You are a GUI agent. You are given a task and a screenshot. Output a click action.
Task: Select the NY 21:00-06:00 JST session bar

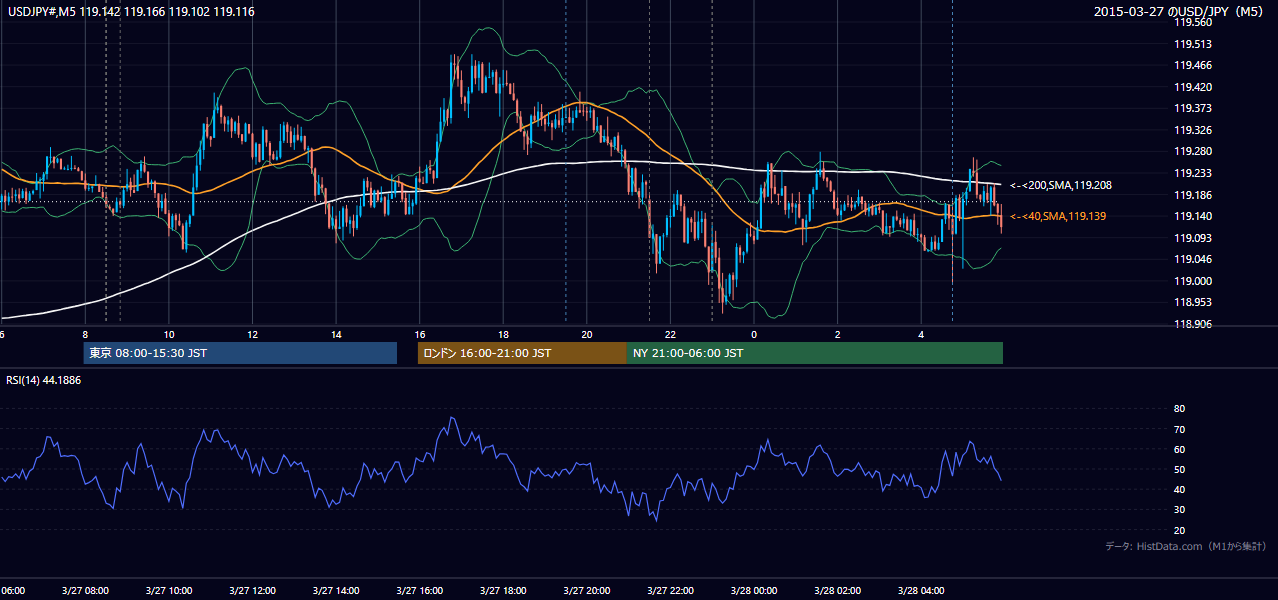815,353
